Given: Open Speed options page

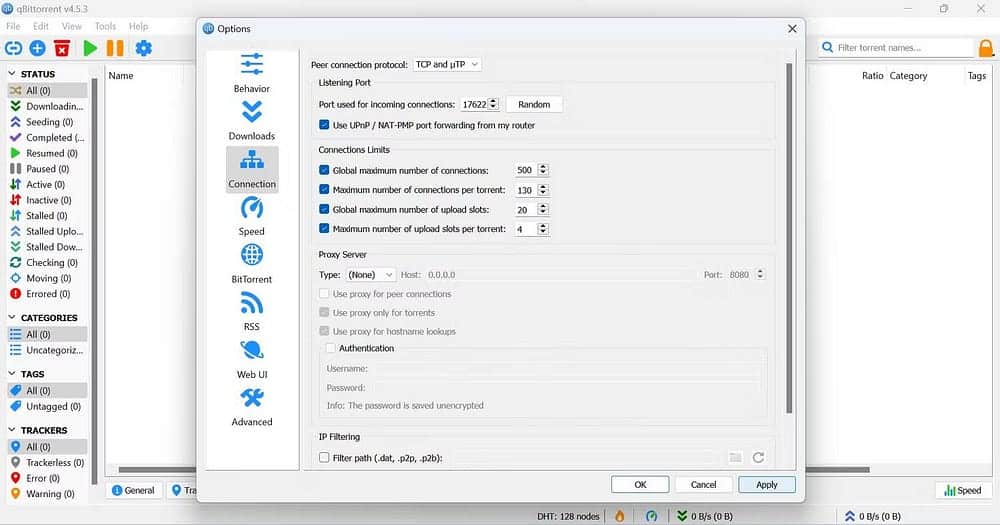Looking at the screenshot, I should (x=251, y=217).
